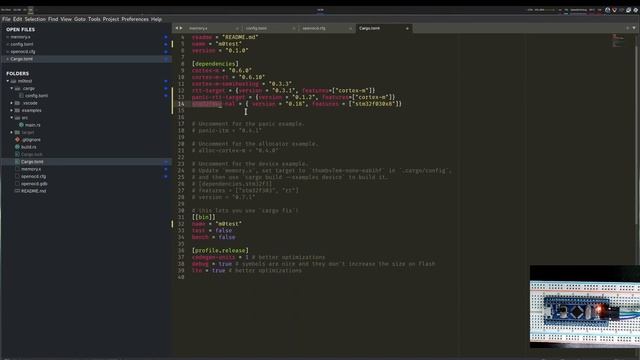Open the Goto menu
The image size is (640, 360).
coord(80,19)
